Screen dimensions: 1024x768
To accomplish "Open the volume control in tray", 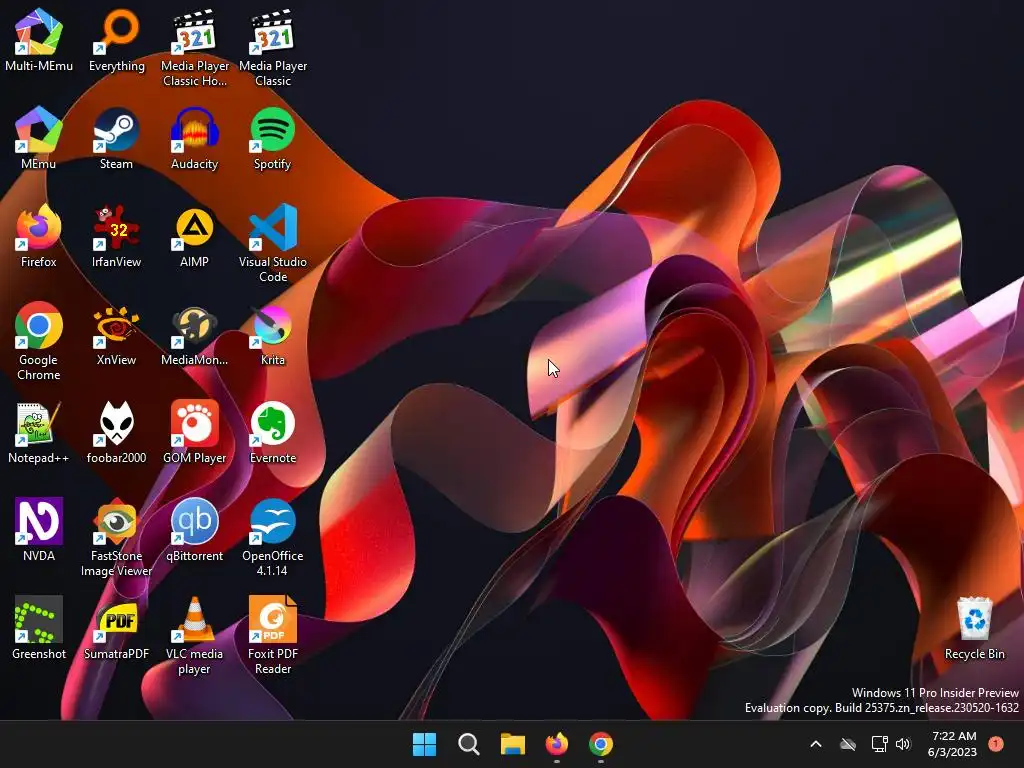I will [x=903, y=744].
